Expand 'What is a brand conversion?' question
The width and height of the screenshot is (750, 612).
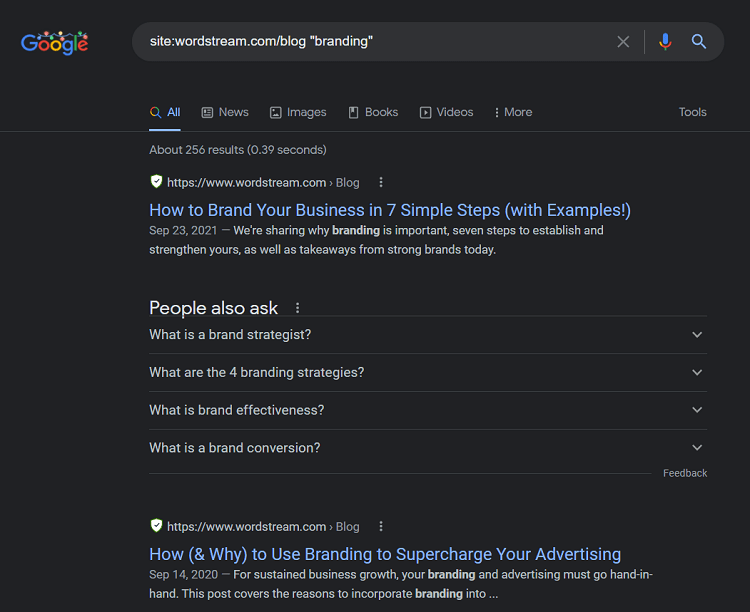(x=428, y=448)
